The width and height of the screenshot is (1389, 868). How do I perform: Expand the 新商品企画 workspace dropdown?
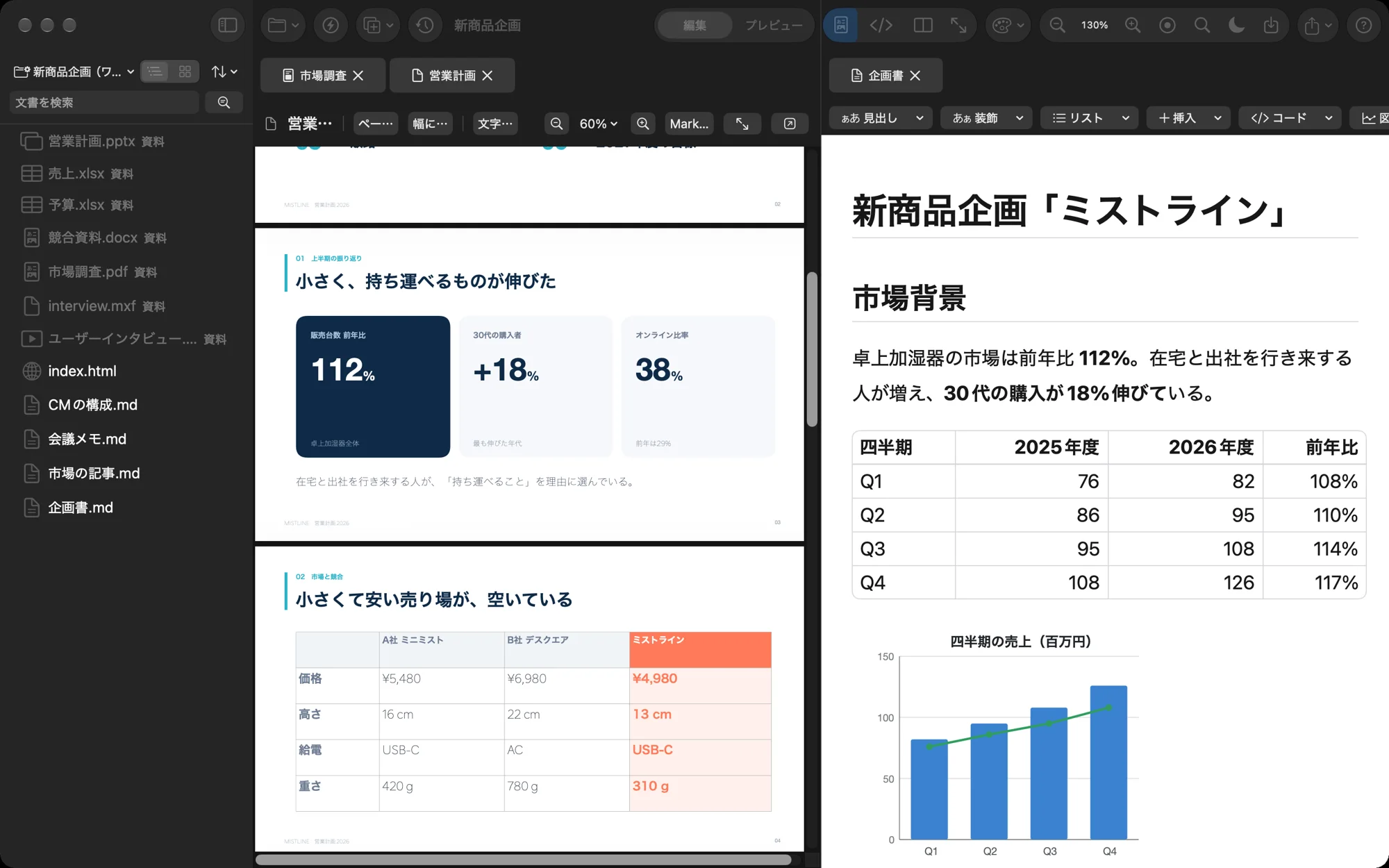[74, 72]
